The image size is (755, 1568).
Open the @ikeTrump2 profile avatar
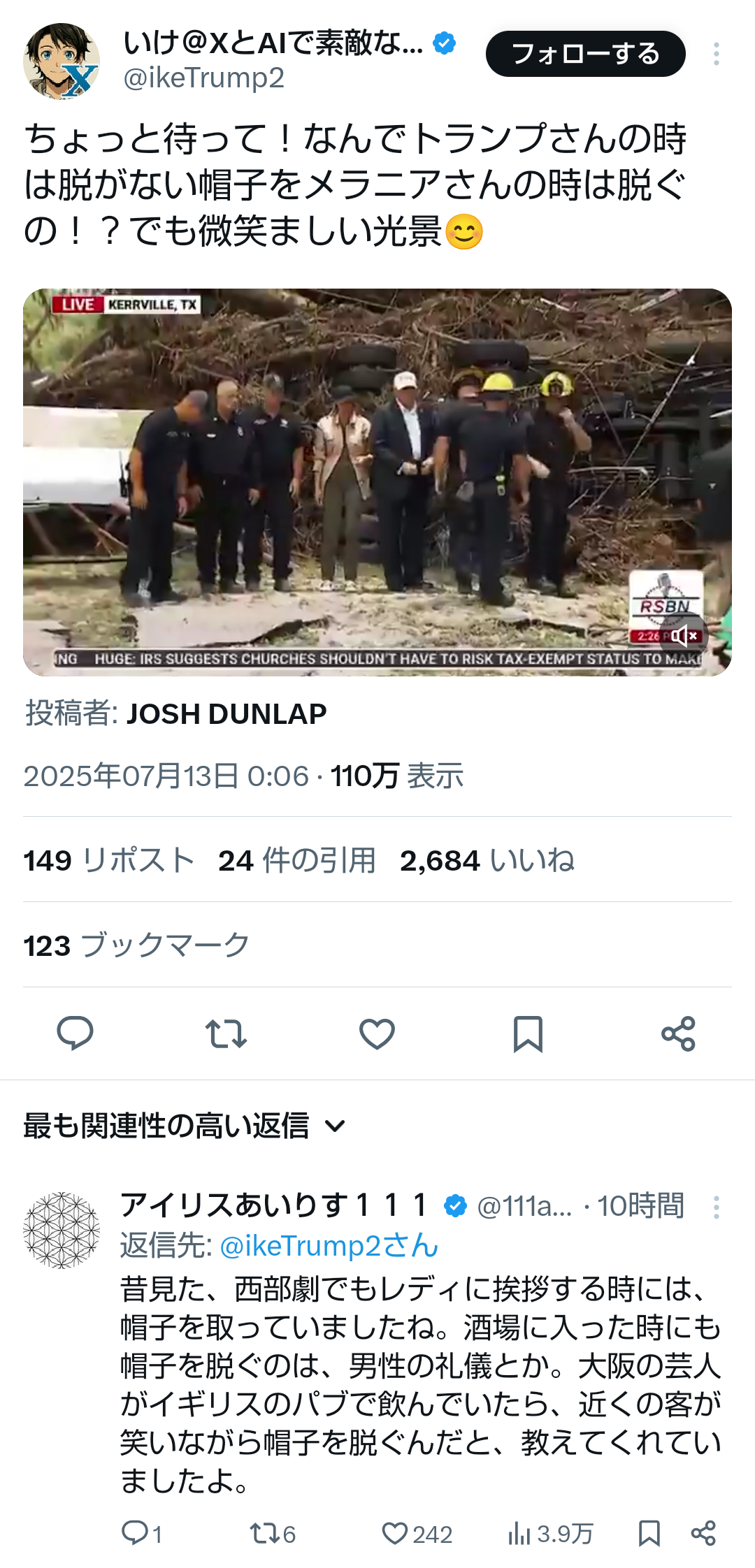point(62,61)
